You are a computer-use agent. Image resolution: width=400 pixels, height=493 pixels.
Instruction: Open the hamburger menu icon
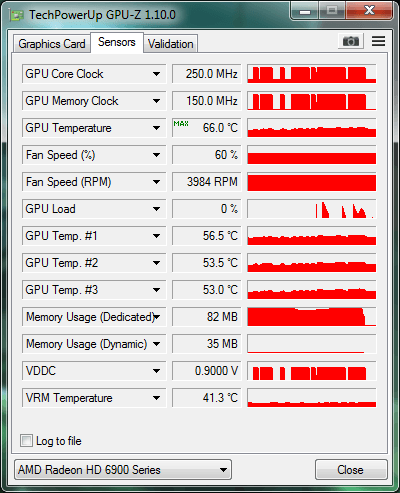tap(378, 41)
